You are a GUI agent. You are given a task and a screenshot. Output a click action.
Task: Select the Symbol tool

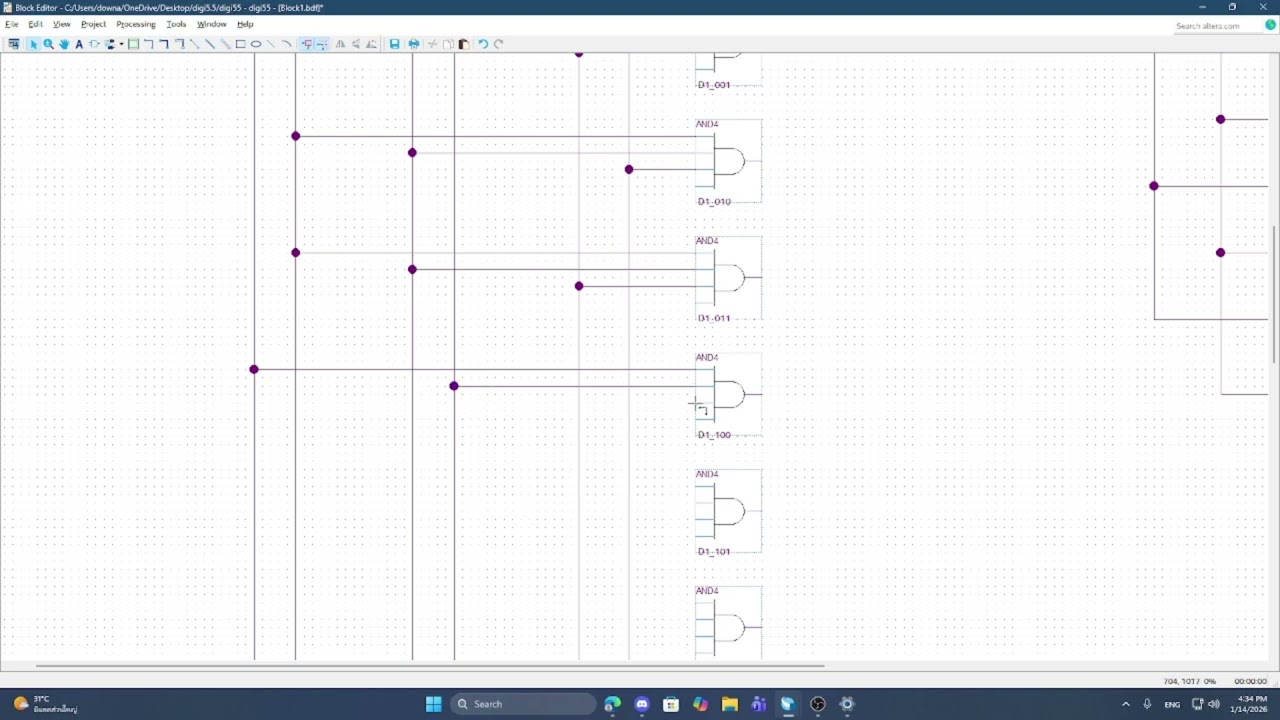click(95, 44)
